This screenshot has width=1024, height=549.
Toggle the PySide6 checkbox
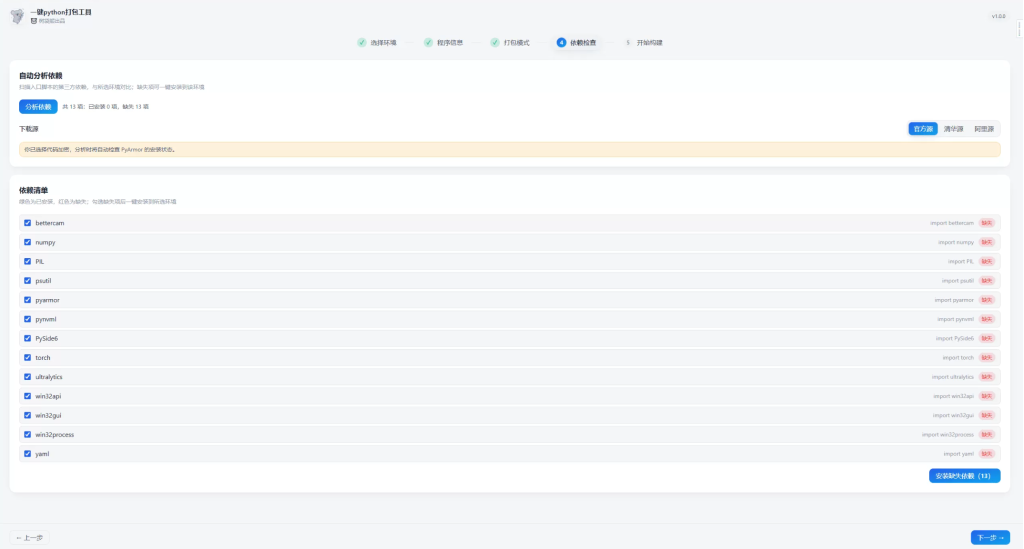point(27,338)
